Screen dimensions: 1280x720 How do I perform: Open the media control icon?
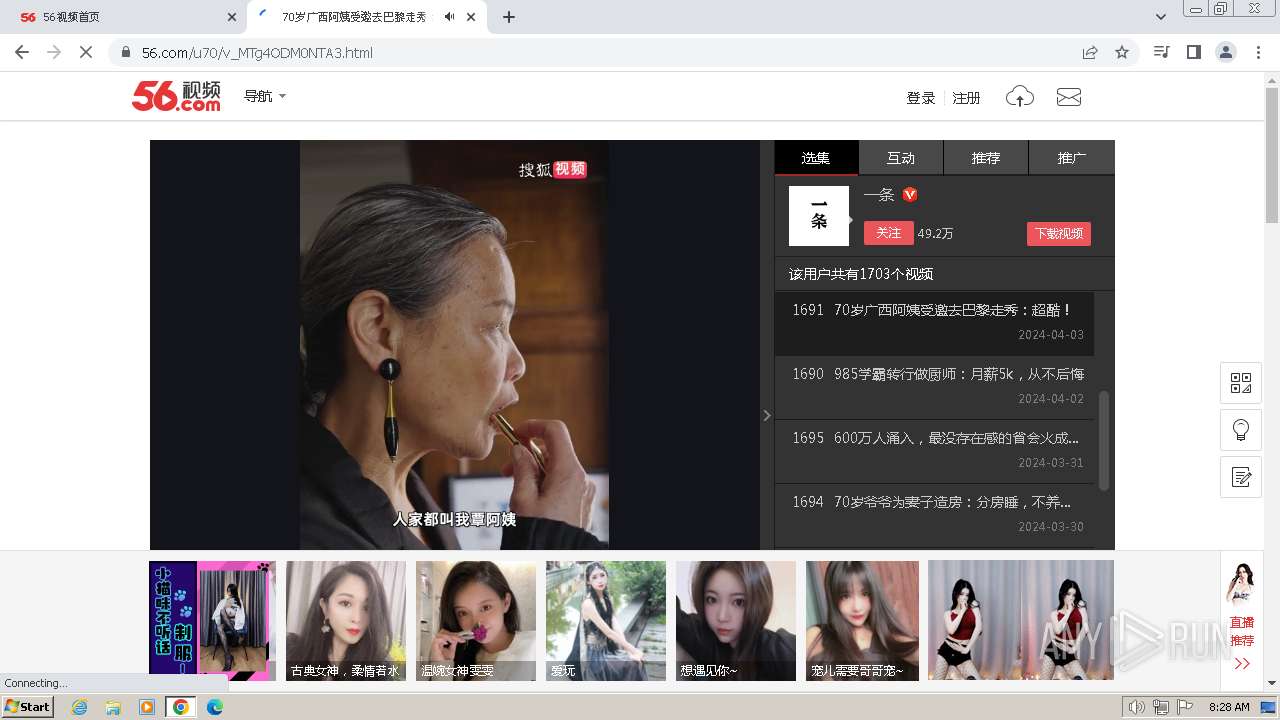point(1161,52)
